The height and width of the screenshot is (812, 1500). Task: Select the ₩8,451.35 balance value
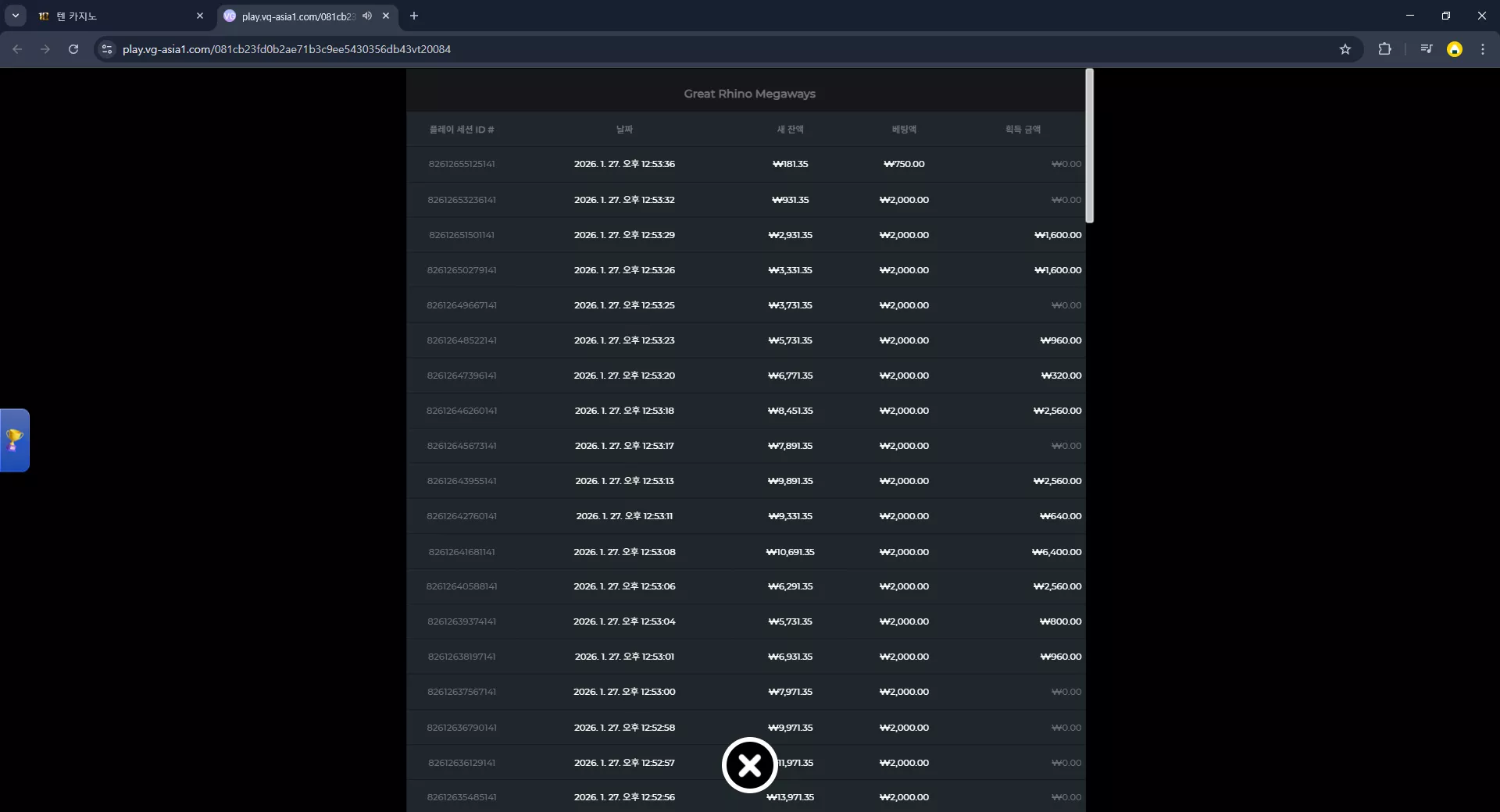pyautogui.click(x=790, y=411)
